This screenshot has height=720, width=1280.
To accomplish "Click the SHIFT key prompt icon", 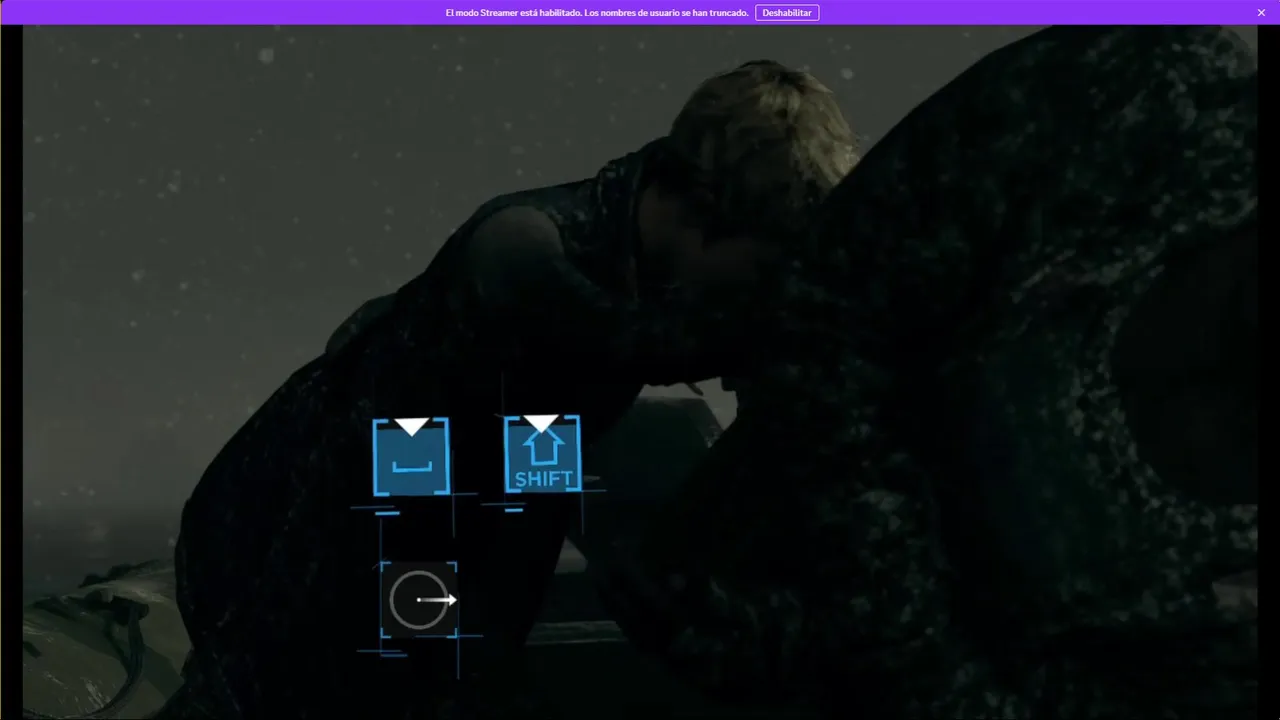I will click(x=542, y=454).
